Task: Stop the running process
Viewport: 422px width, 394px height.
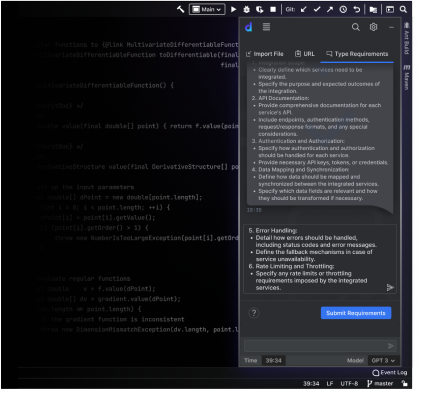Action: [273, 9]
